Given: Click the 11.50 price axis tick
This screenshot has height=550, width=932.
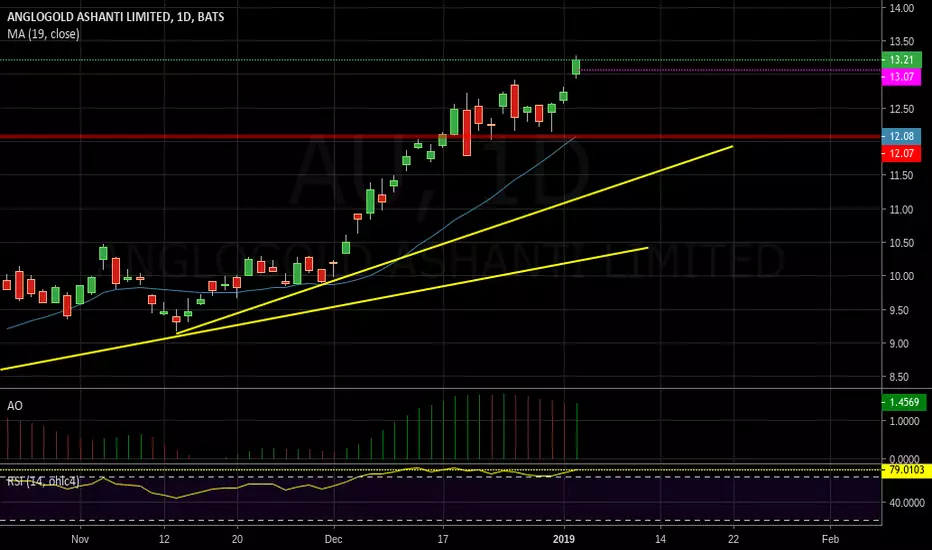Looking at the screenshot, I should click(902, 175).
